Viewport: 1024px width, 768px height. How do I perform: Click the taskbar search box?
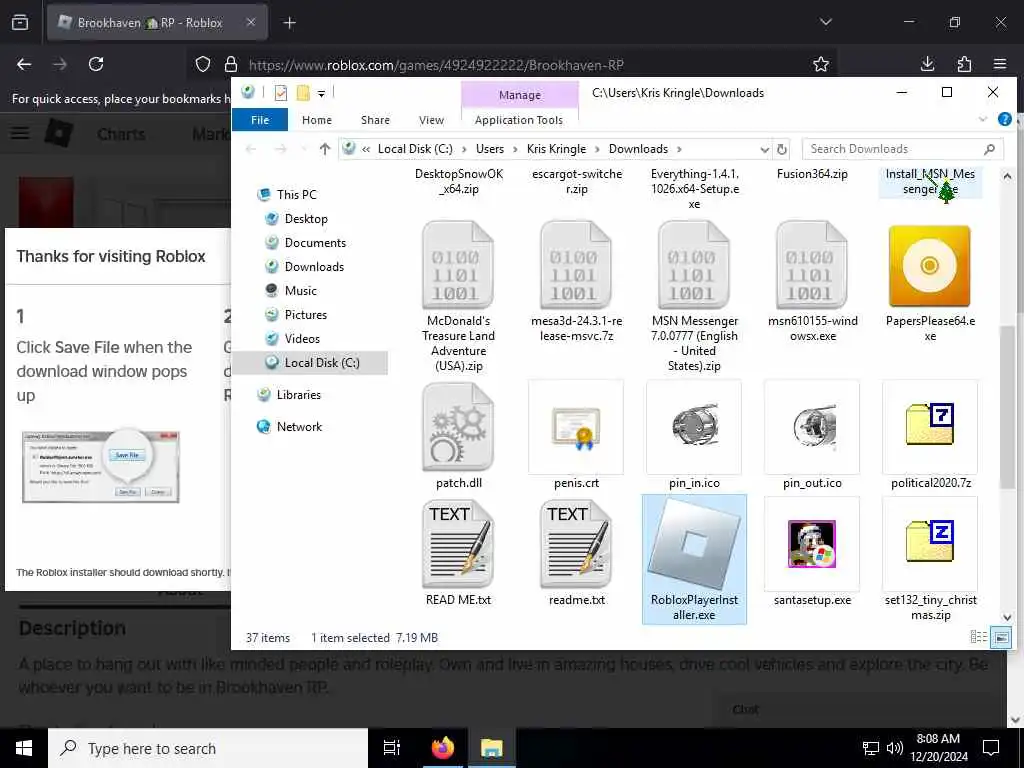tap(208, 748)
